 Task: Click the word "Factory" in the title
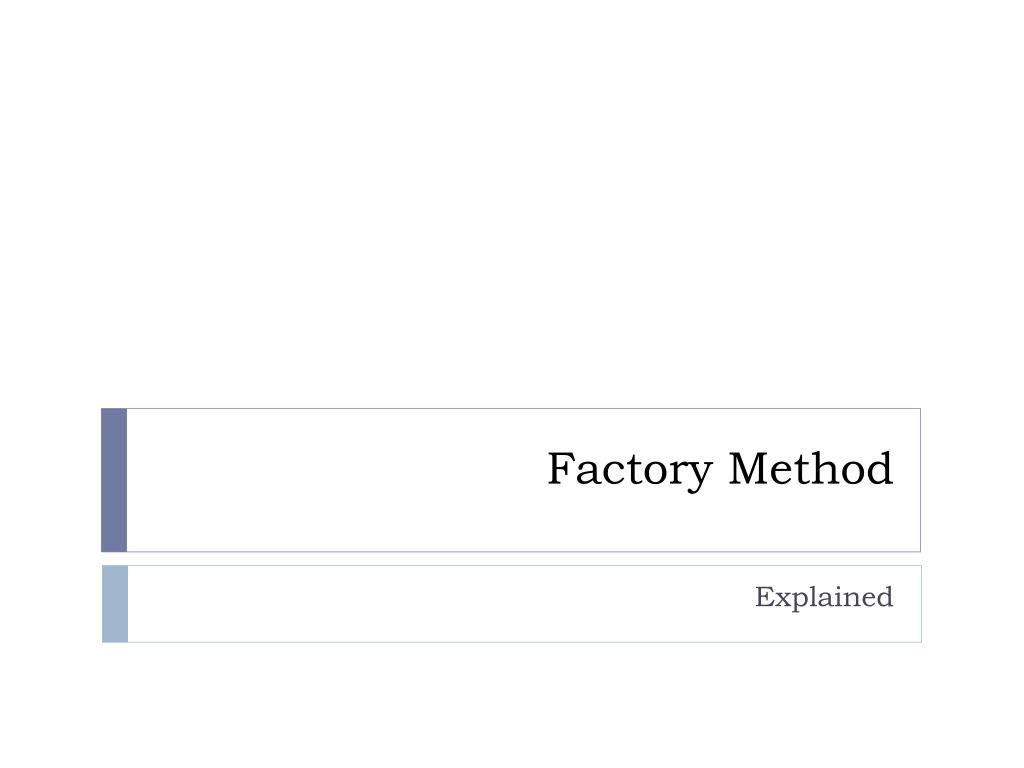[630, 470]
